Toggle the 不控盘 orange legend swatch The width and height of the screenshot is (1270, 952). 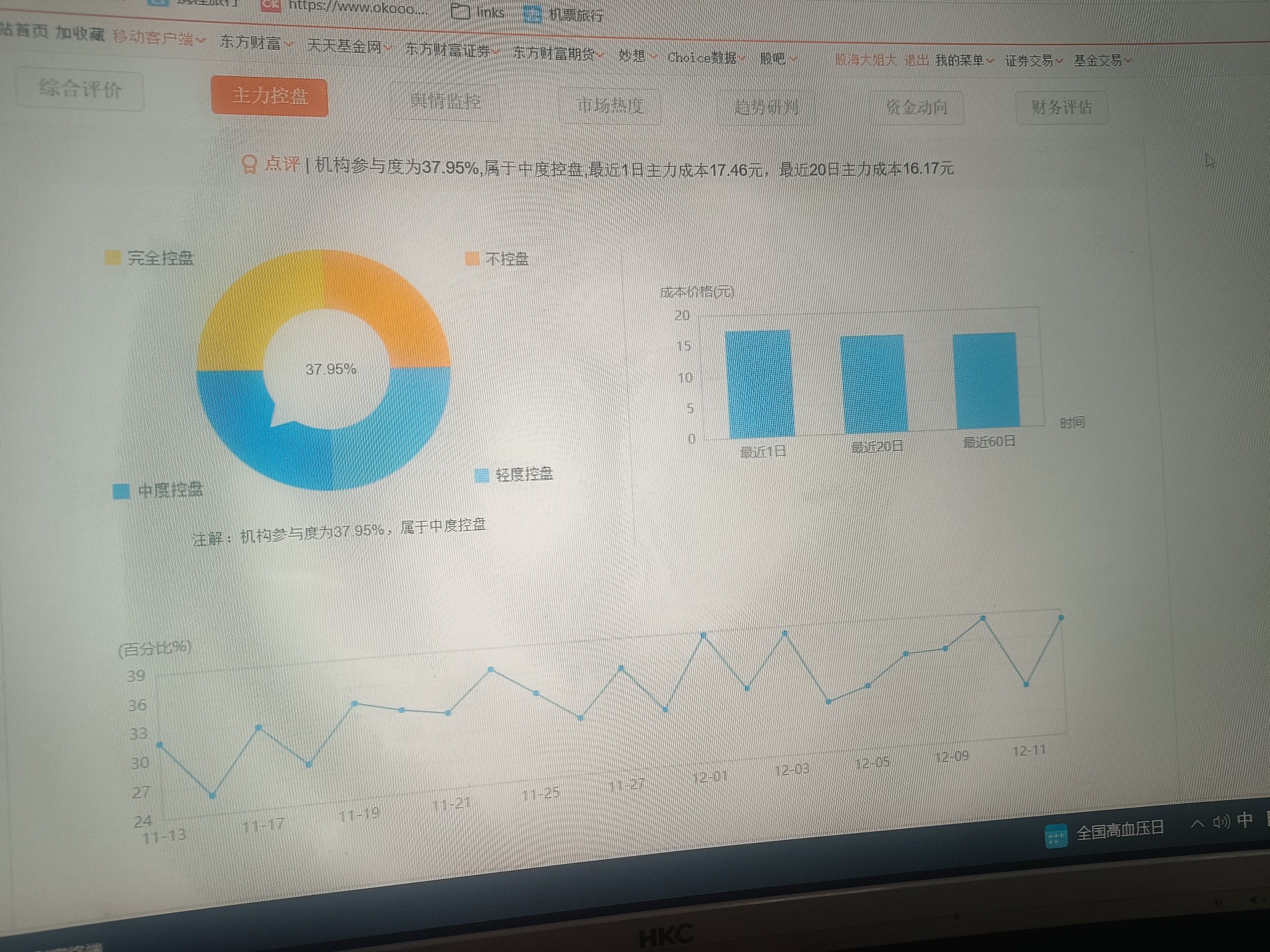coord(473,258)
